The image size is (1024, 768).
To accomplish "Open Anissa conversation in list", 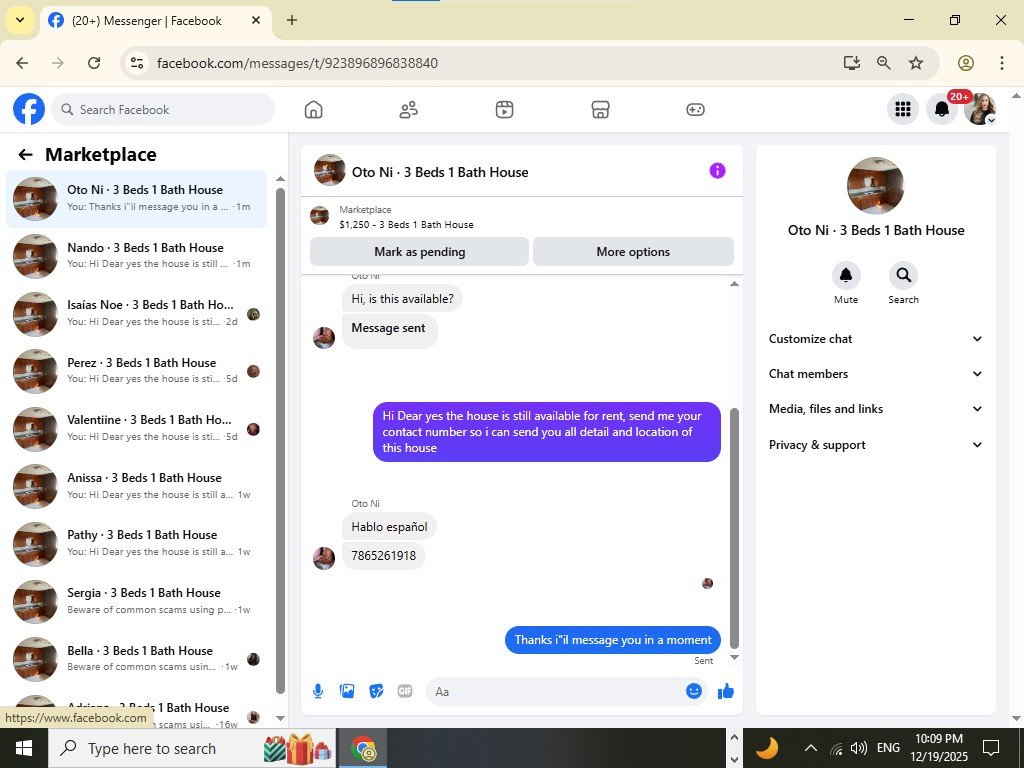I will (136, 486).
